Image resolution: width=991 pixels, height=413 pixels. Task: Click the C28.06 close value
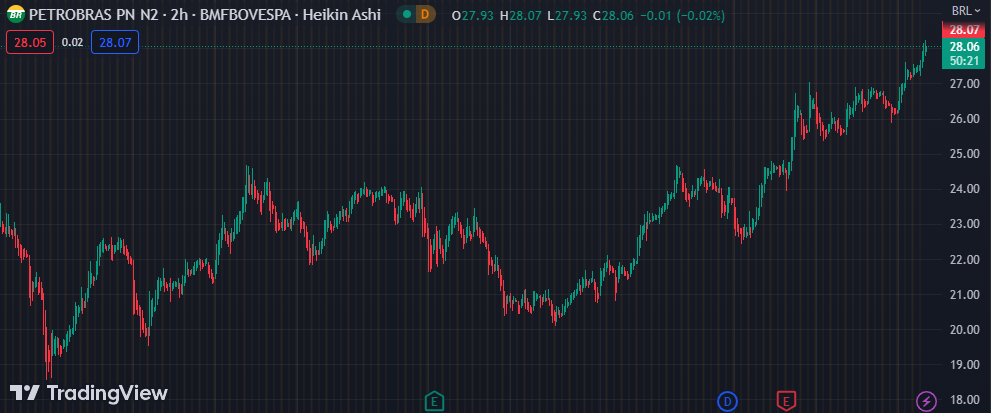[x=613, y=15]
